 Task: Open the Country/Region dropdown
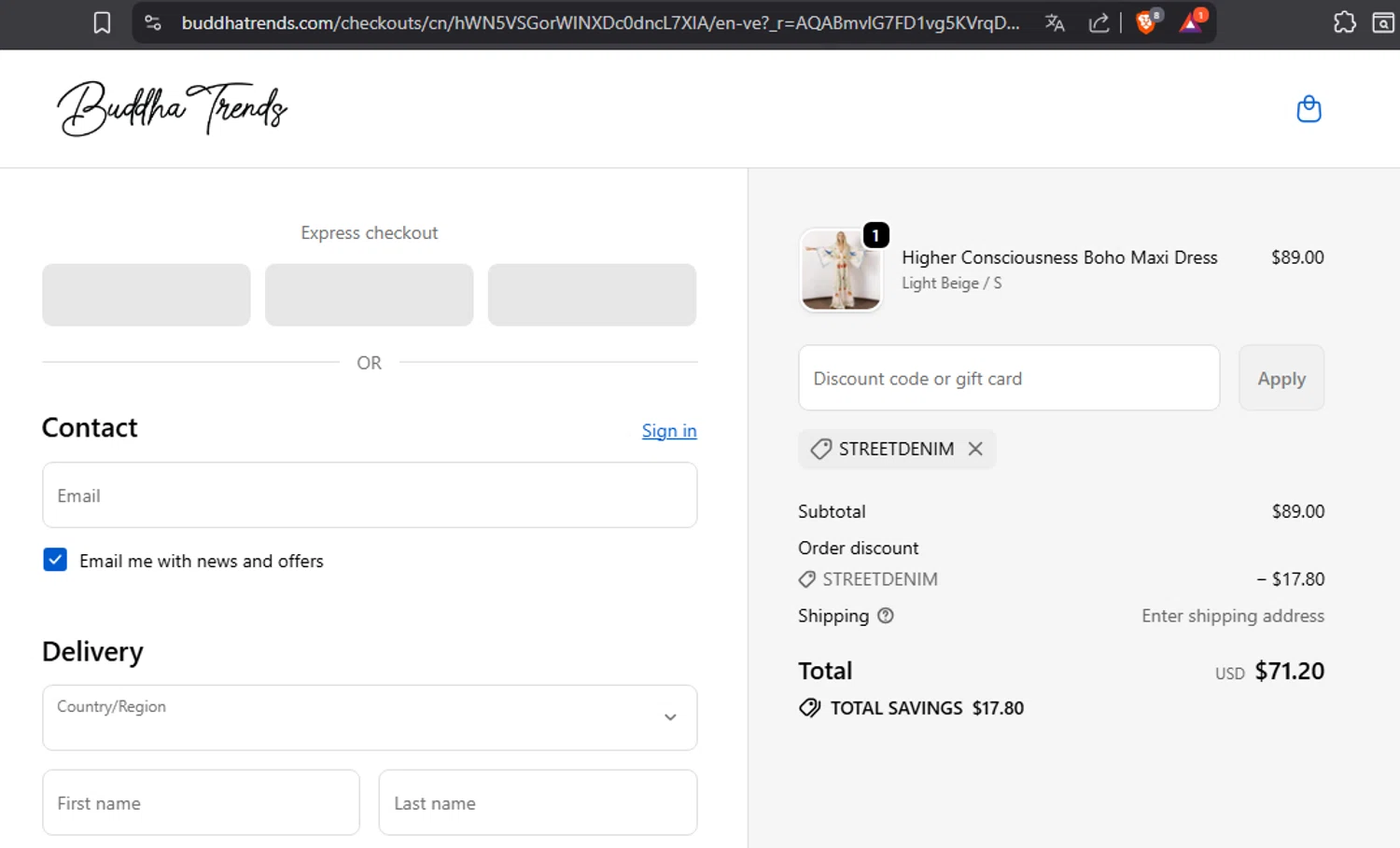[370, 717]
